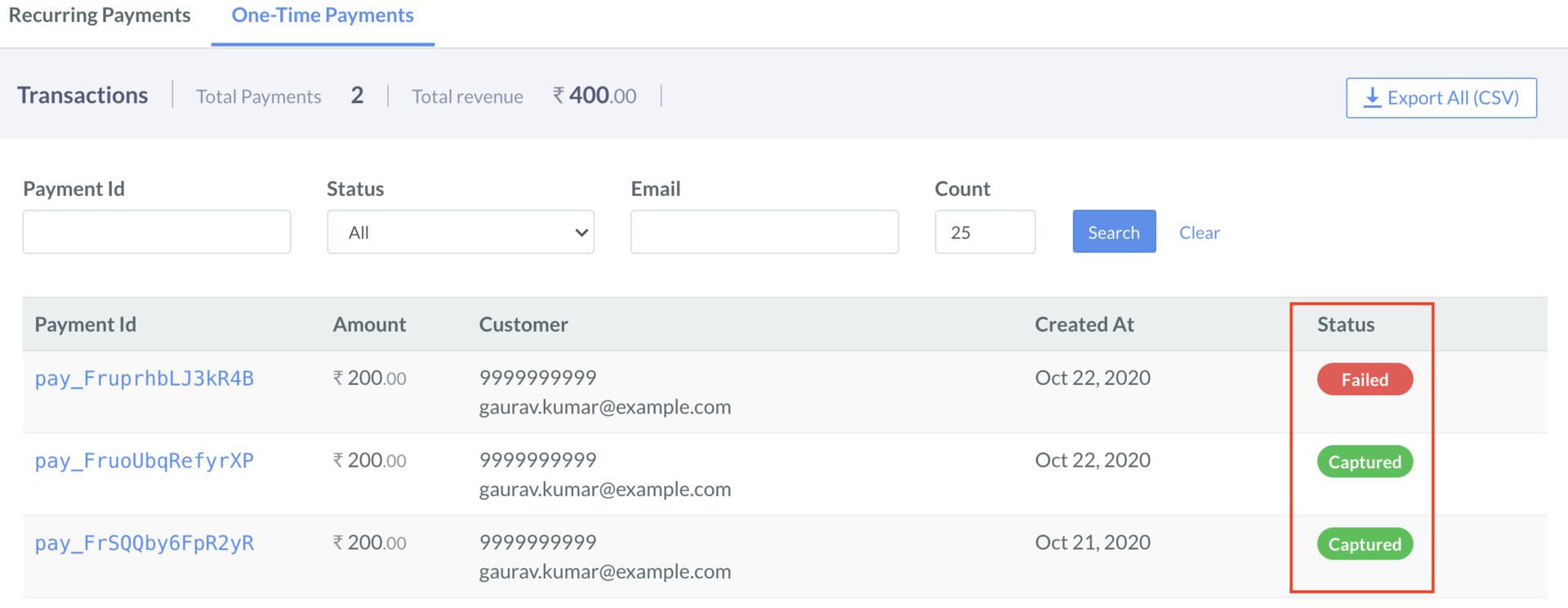
Task: Click the Captured badge on pay_FruoUbqRefyrXP row
Action: [1364, 462]
